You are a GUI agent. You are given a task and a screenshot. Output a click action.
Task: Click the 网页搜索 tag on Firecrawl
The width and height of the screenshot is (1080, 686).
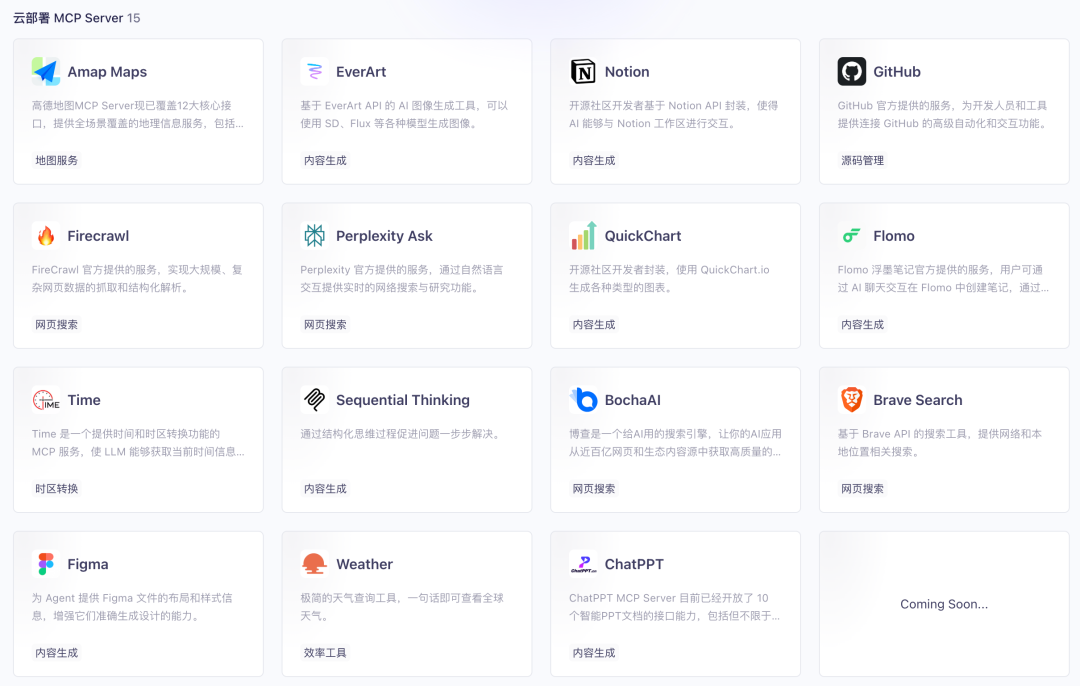pyautogui.click(x=56, y=324)
